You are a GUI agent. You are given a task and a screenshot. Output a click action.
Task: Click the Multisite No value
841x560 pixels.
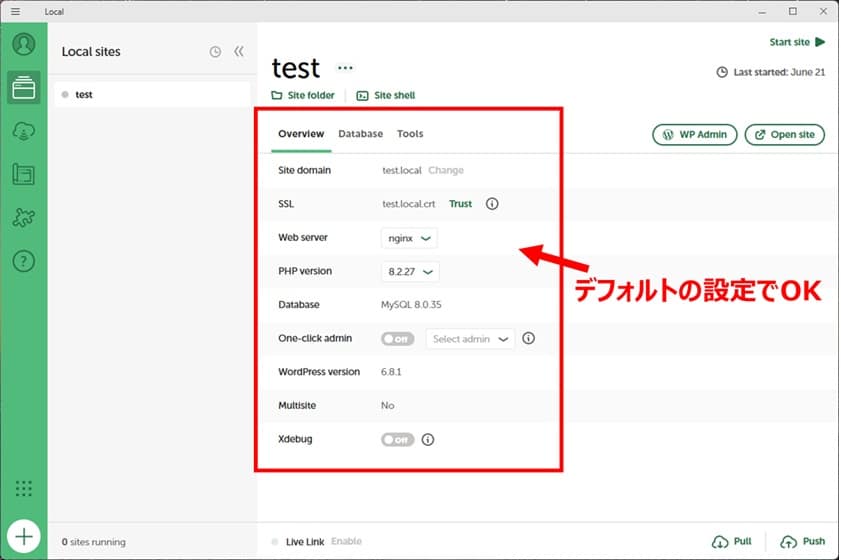point(387,406)
